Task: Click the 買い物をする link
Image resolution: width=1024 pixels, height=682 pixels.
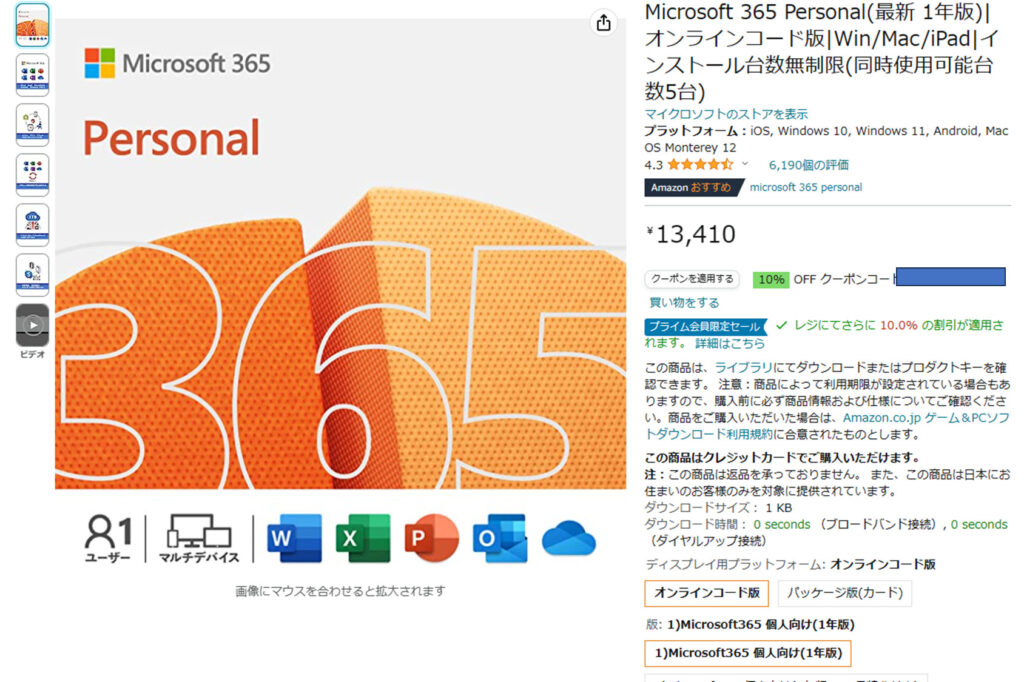Action: click(684, 302)
